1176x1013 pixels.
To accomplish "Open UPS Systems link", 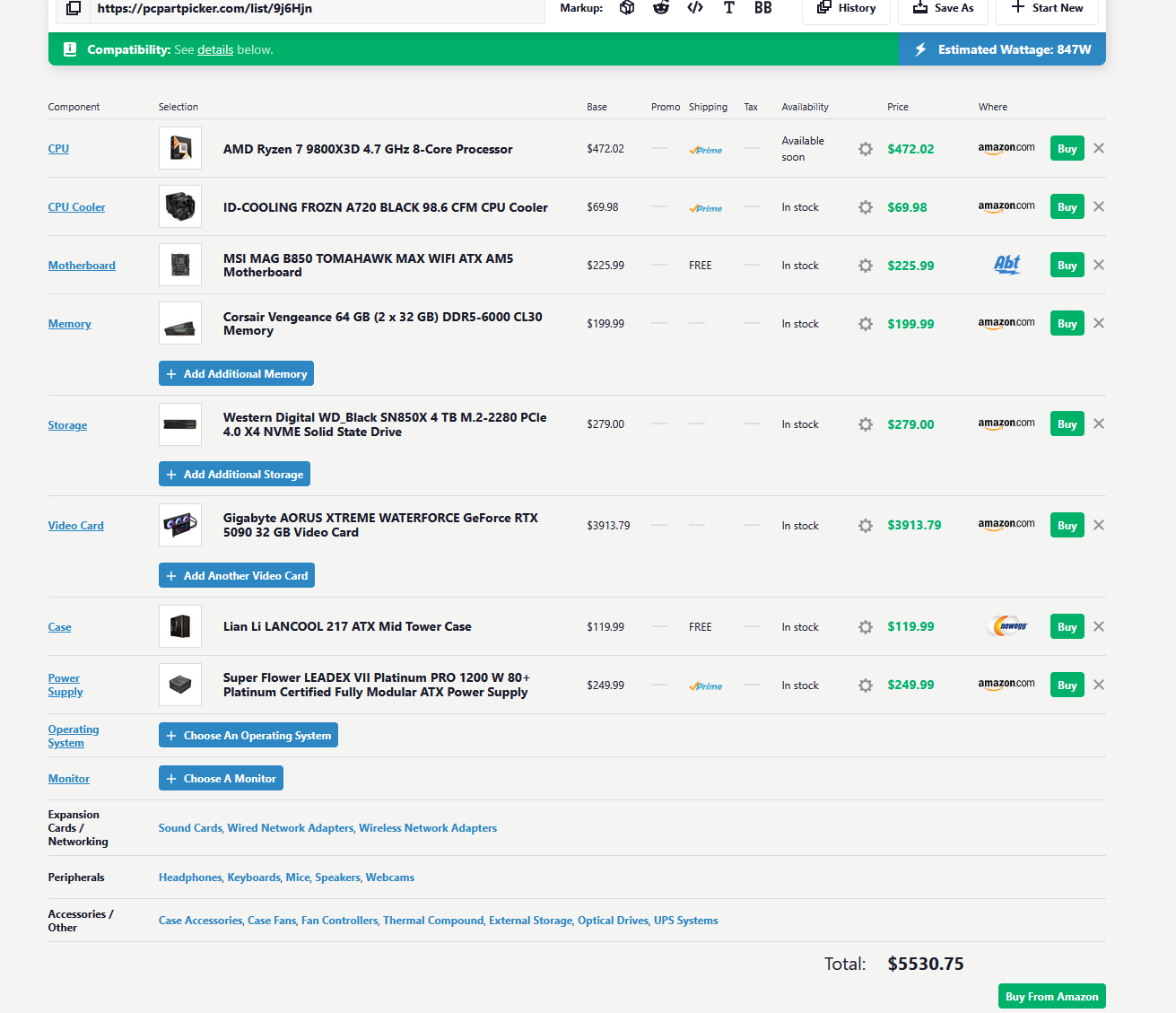I will 686,921.
